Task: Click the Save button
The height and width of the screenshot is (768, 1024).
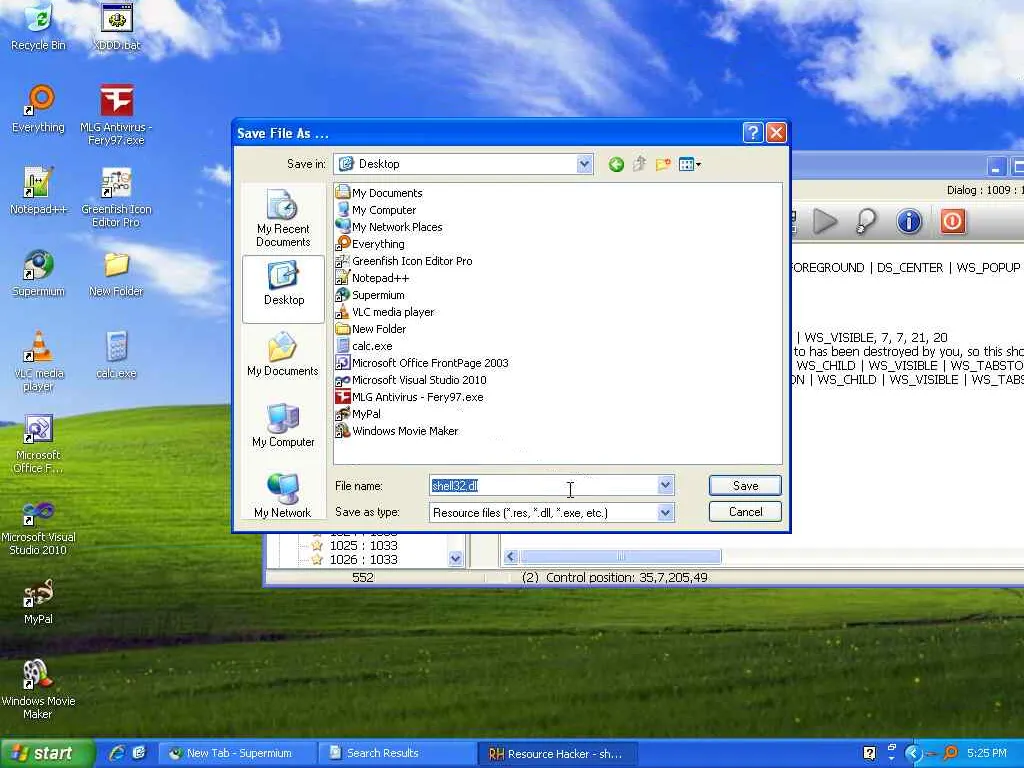Action: (x=745, y=485)
